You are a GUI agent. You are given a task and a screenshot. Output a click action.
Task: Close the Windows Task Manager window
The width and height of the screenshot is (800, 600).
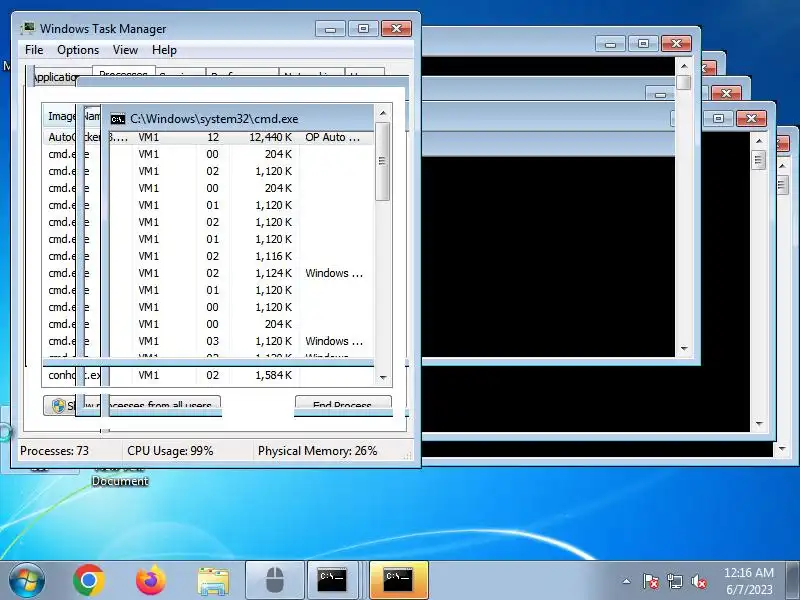pyautogui.click(x=396, y=29)
